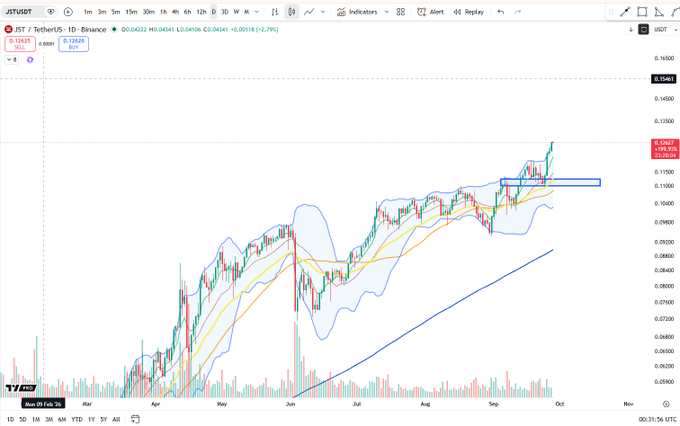This screenshot has width=680, height=426.
Task: Expand the favorite indicators dropdown arrow
Action: coord(387,12)
